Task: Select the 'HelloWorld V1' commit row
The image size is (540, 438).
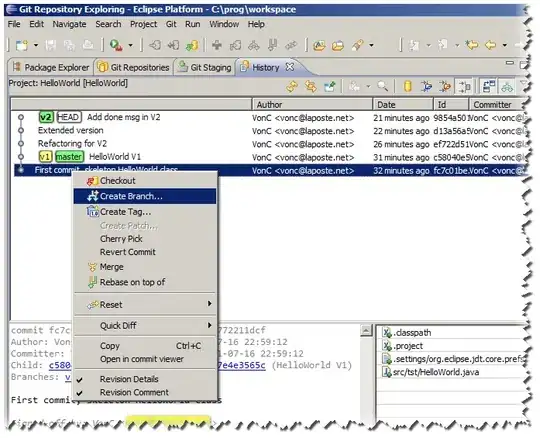Action: (269, 157)
